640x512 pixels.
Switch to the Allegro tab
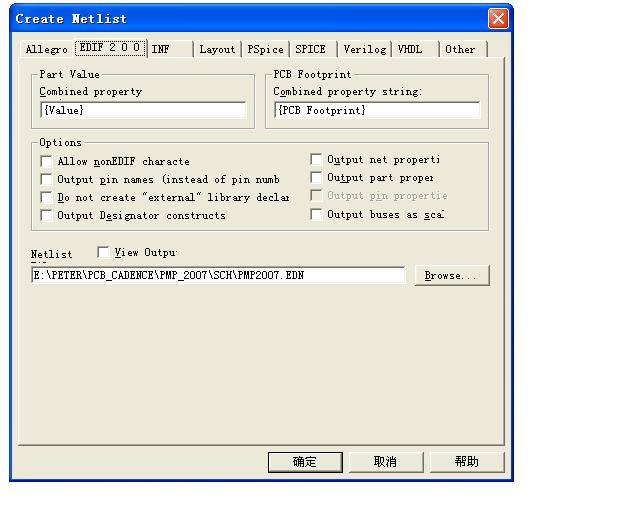(47, 49)
